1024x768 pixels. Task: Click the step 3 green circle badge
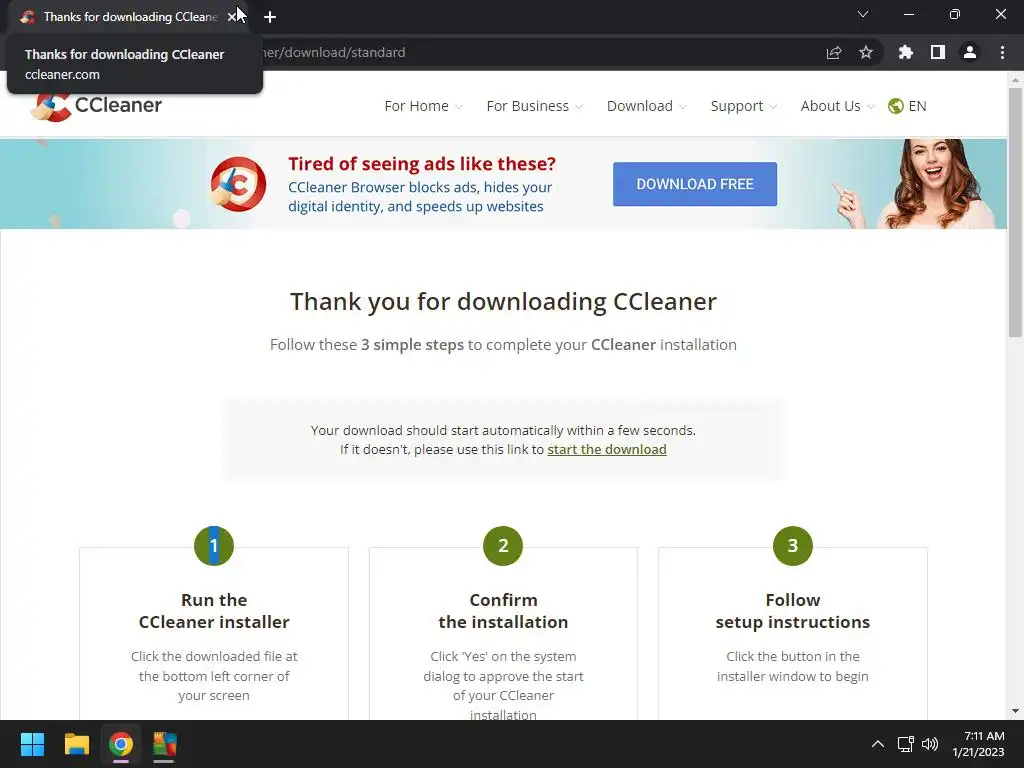point(793,545)
